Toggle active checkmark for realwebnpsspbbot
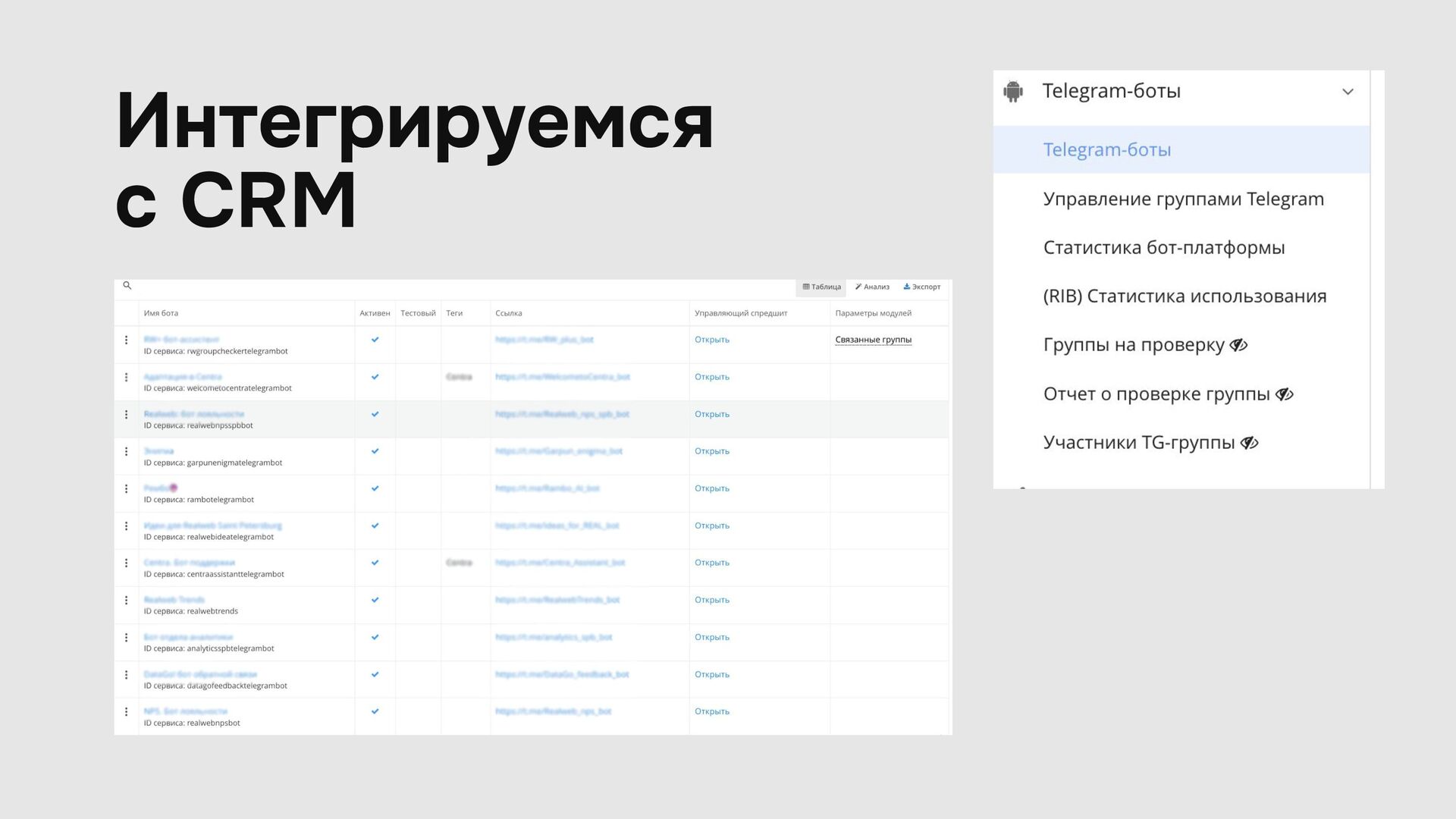Viewport: 1456px width, 819px height. tap(375, 414)
